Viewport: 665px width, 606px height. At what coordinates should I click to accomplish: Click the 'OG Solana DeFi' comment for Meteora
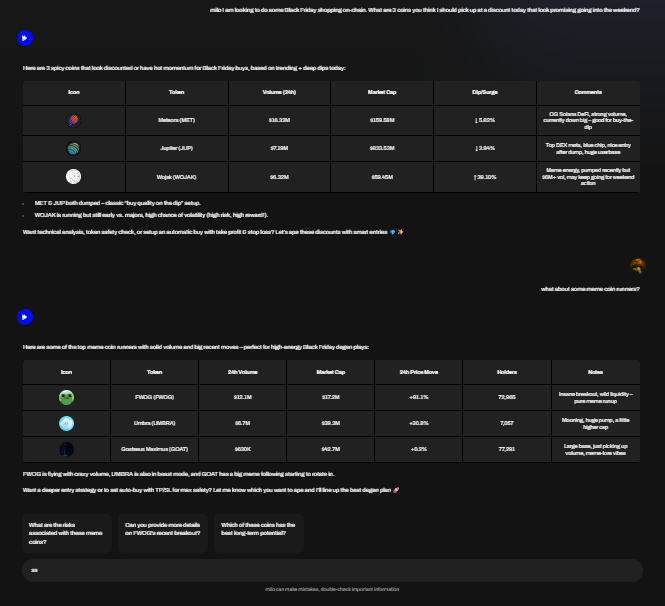click(588, 120)
